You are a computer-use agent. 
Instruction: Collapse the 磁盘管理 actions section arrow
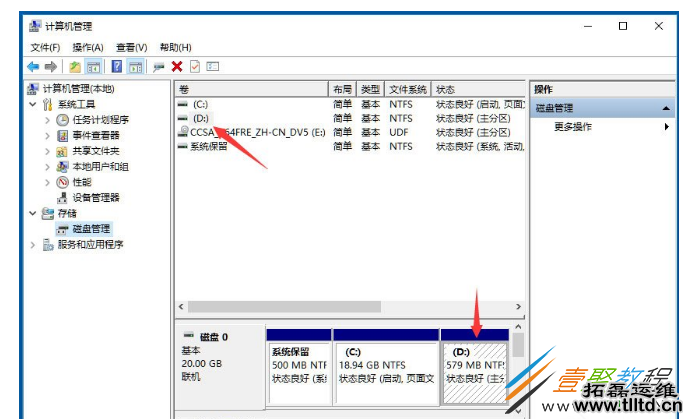tap(666, 108)
